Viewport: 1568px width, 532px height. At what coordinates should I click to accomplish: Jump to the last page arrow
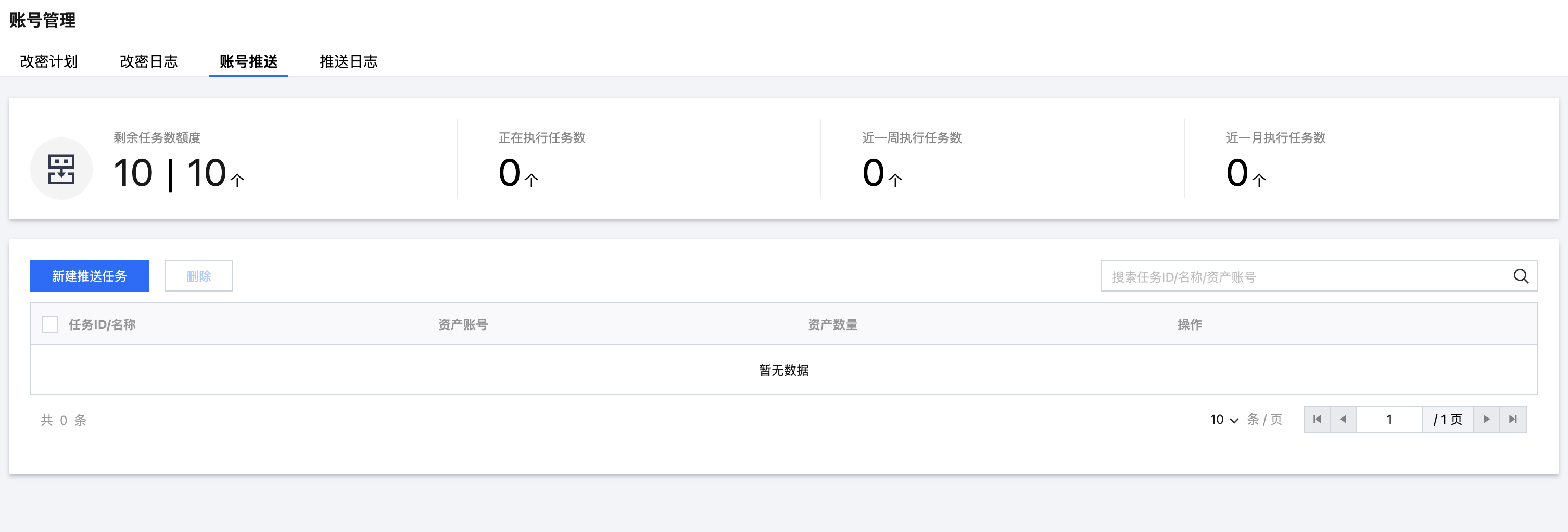(x=1513, y=420)
